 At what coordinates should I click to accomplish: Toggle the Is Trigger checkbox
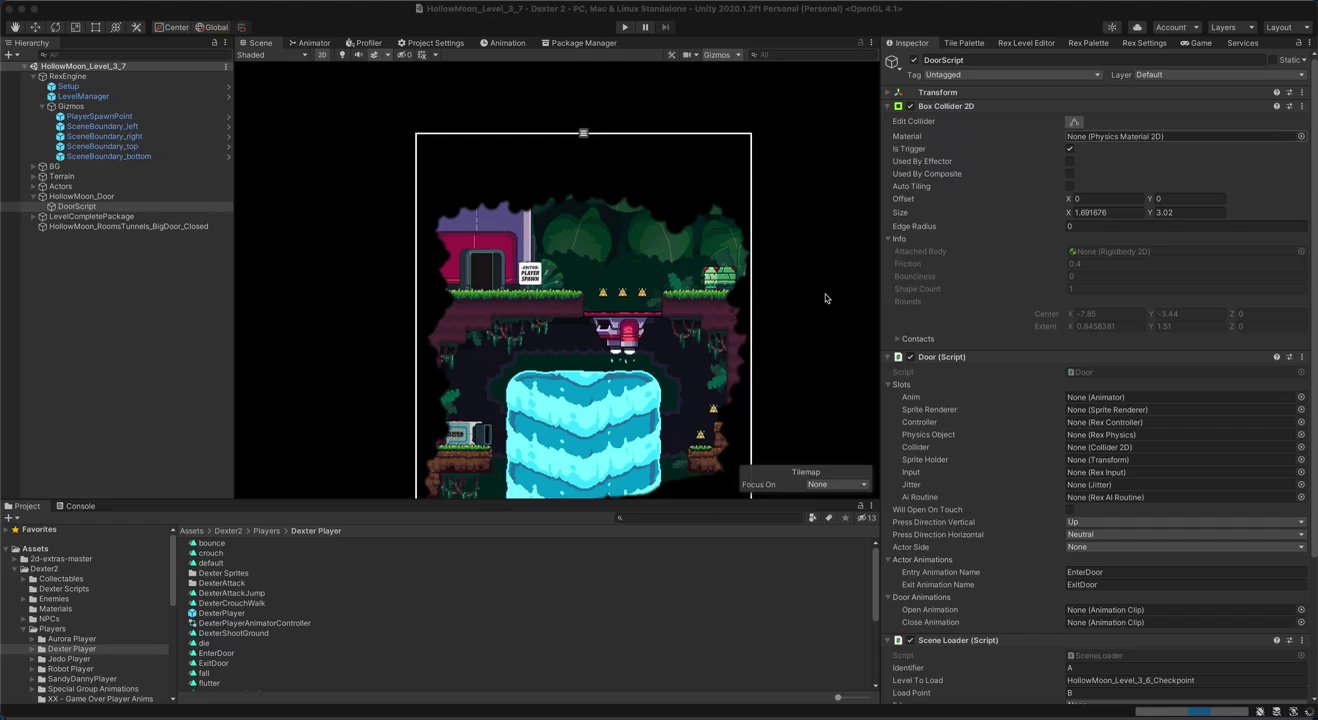point(1070,149)
